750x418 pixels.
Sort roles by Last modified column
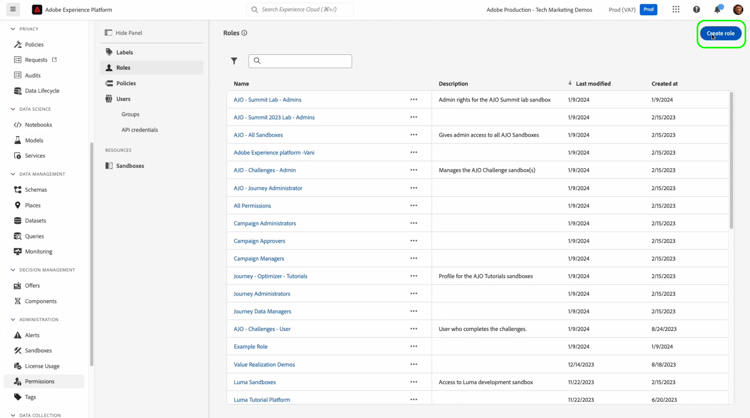point(592,84)
